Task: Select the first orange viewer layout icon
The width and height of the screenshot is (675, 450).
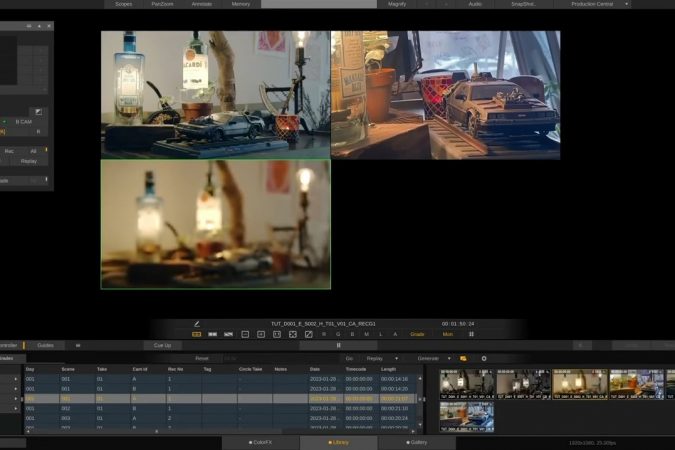Action: point(197,334)
